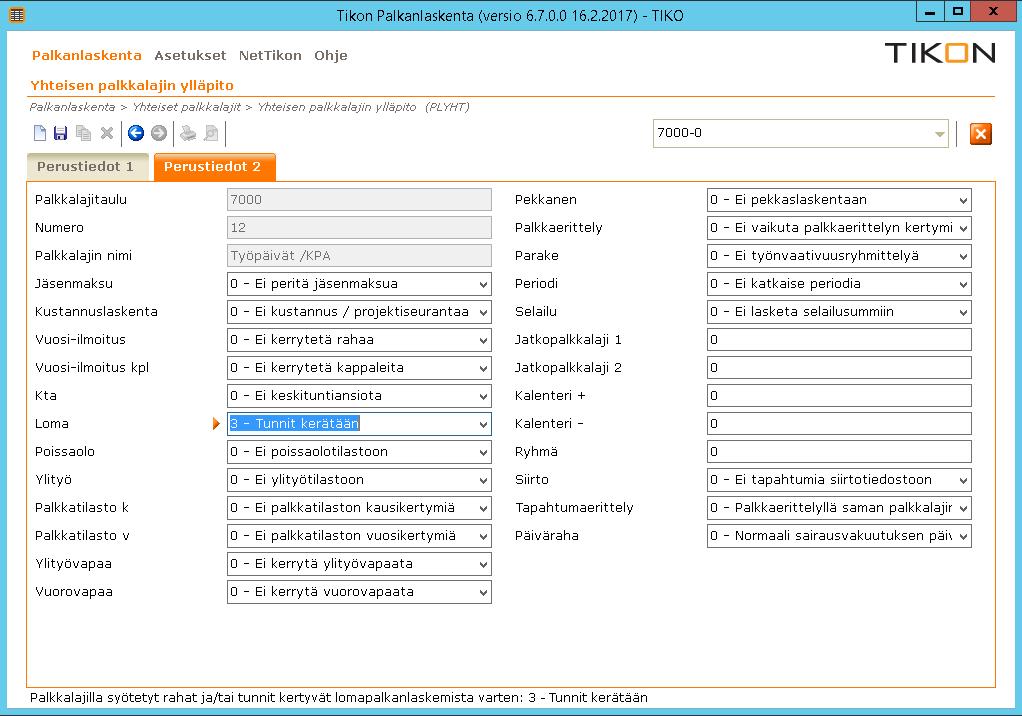Click the Jatkopalkkalaji 1 input field
The width and height of the screenshot is (1022, 716).
pos(839,340)
